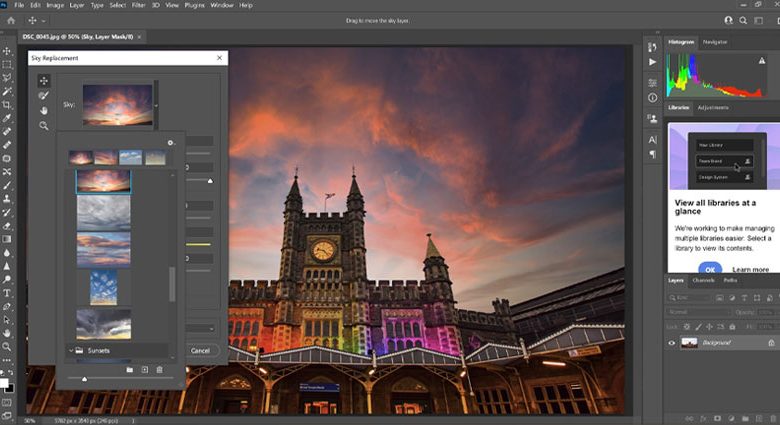This screenshot has width=780, height=425.
Task: Open the Sky thumbnail dropdown arrow
Action: tap(156, 106)
